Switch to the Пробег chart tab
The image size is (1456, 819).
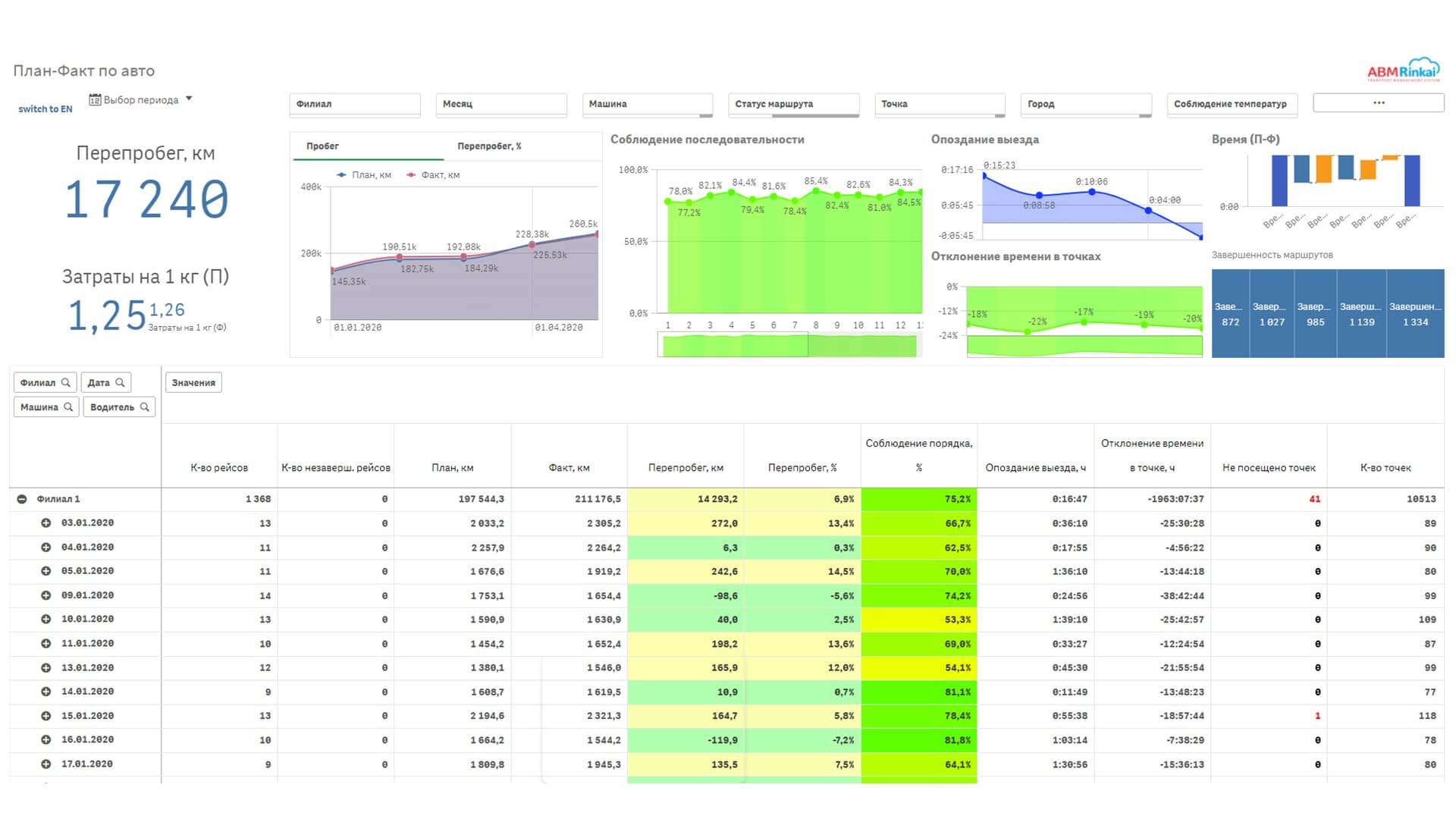click(369, 146)
